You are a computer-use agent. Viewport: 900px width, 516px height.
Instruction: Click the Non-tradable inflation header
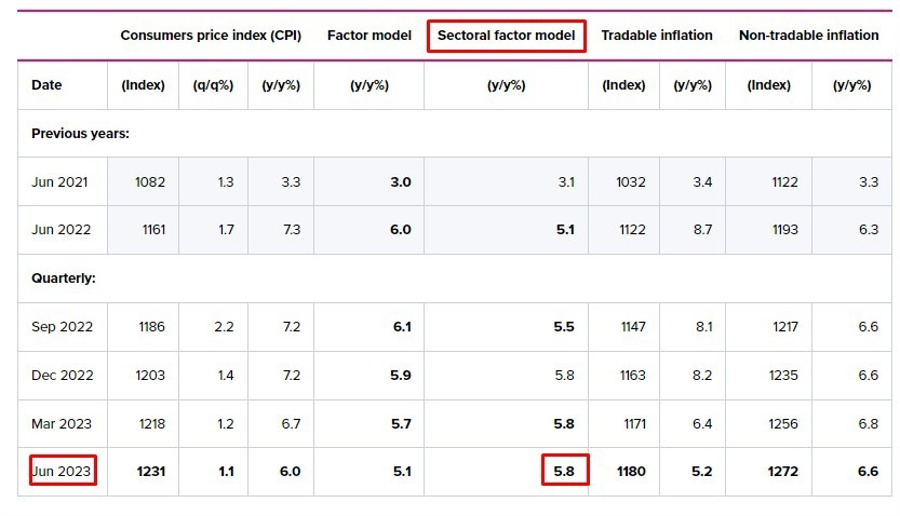pos(809,36)
